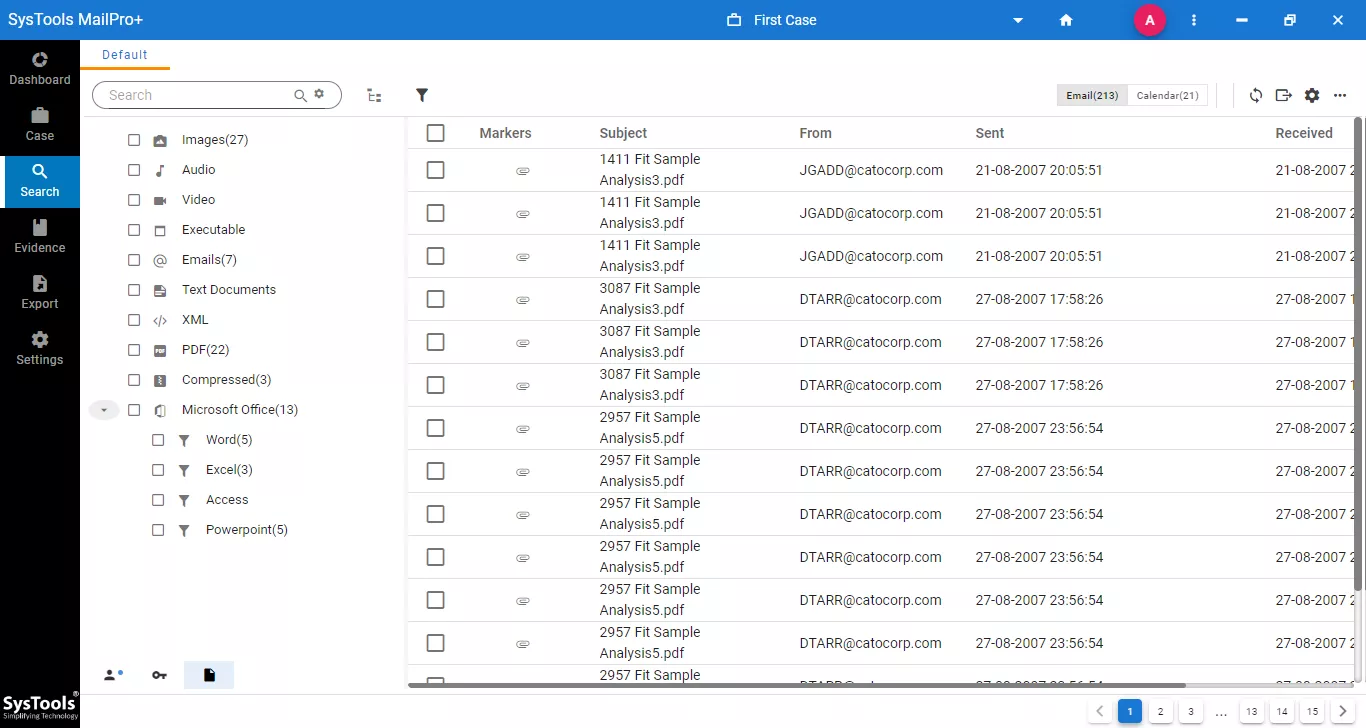Click attachment marker of first 1411 Fit Sample row
The width and height of the screenshot is (1366, 728).
(522, 171)
